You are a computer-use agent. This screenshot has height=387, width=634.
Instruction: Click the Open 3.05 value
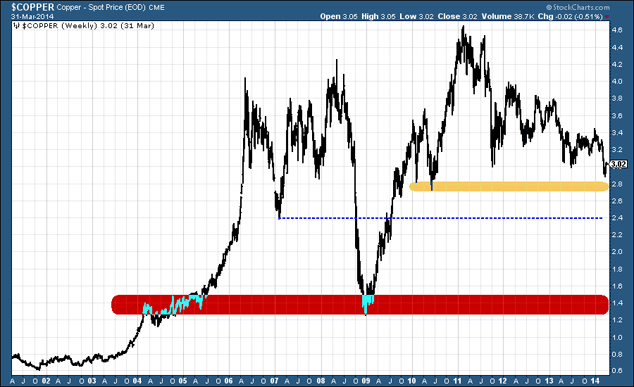click(x=339, y=17)
